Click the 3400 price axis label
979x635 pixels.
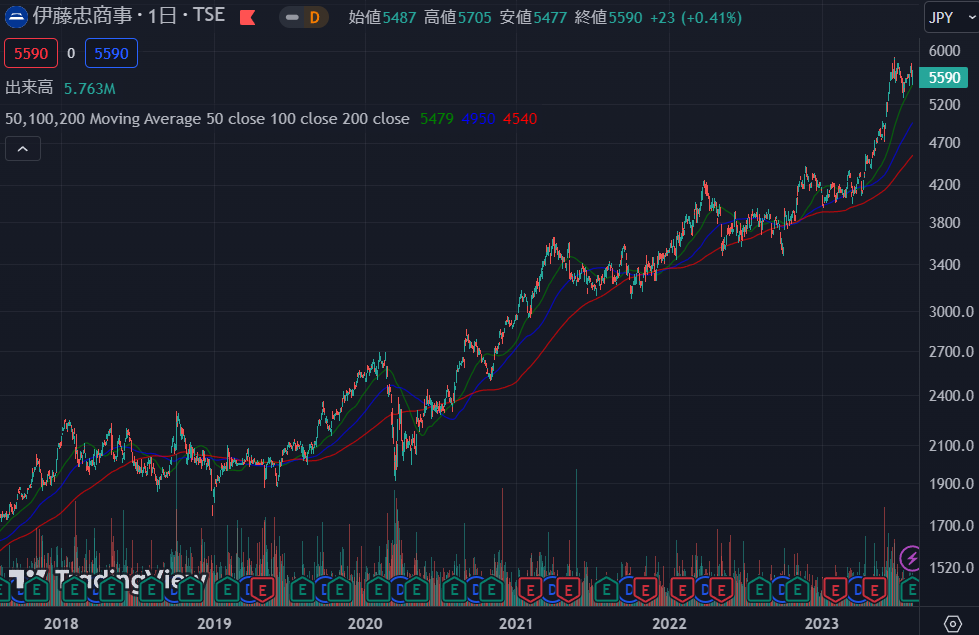pos(944,265)
